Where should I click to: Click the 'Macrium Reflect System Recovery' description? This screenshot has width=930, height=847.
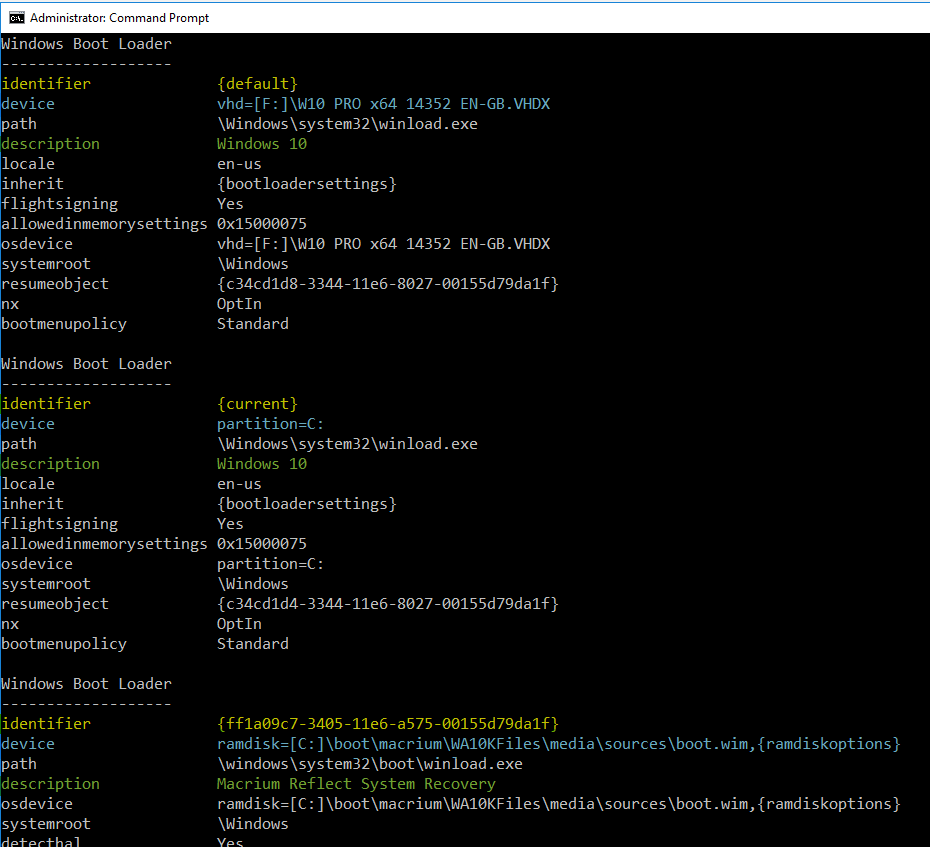click(356, 784)
